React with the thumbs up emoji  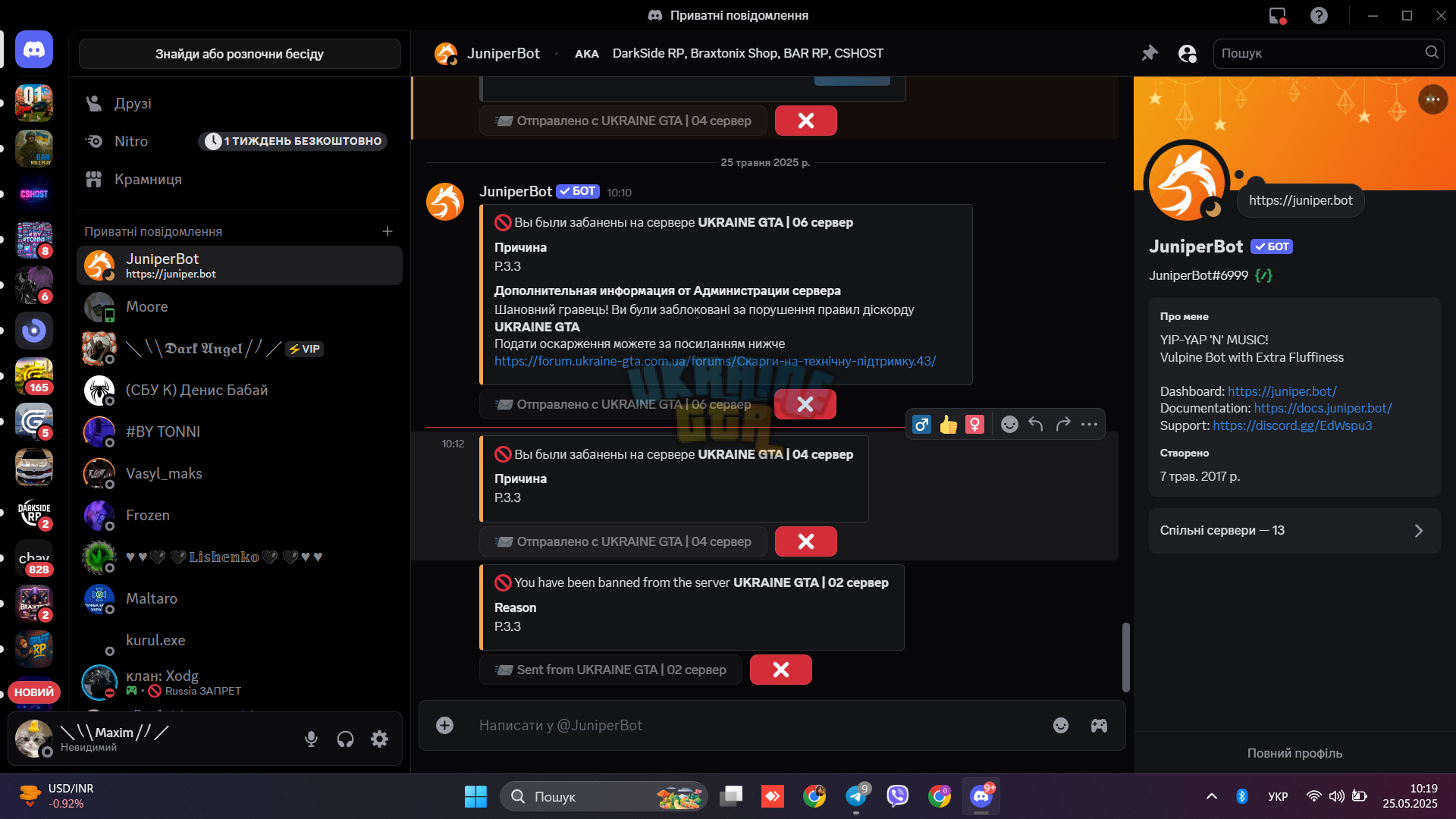point(948,425)
